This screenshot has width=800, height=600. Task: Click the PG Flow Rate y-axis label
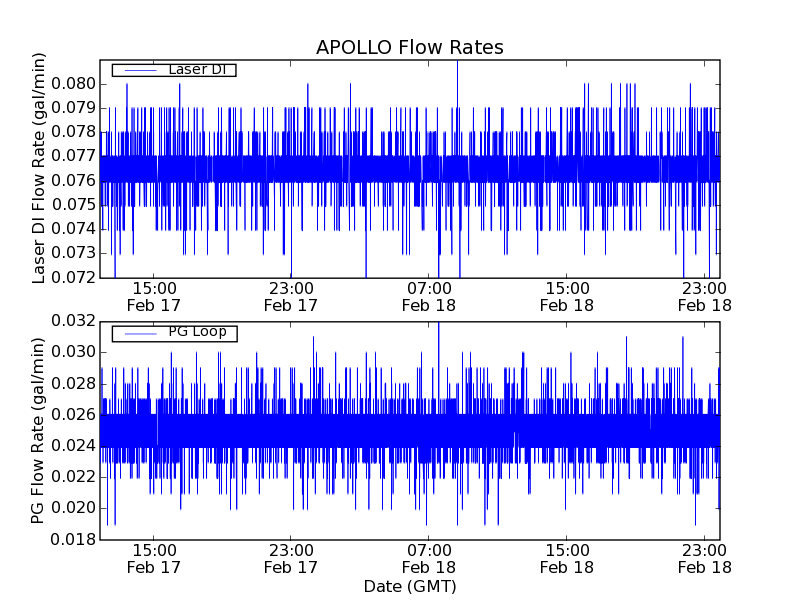point(40,430)
